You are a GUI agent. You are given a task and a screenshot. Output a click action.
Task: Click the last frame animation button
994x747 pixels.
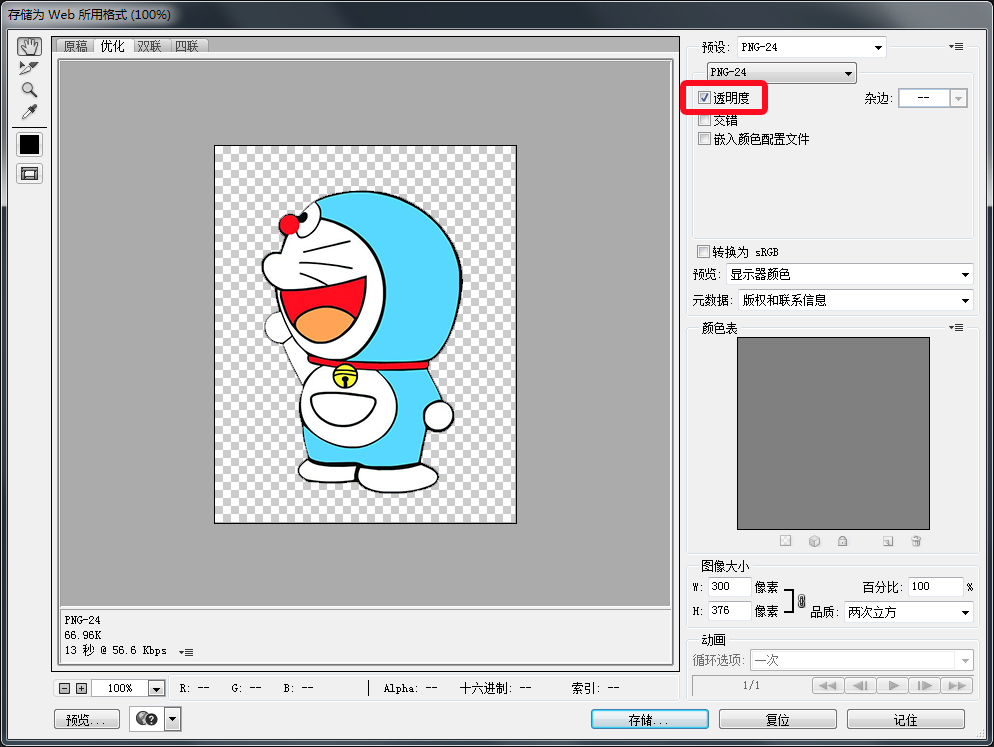957,685
